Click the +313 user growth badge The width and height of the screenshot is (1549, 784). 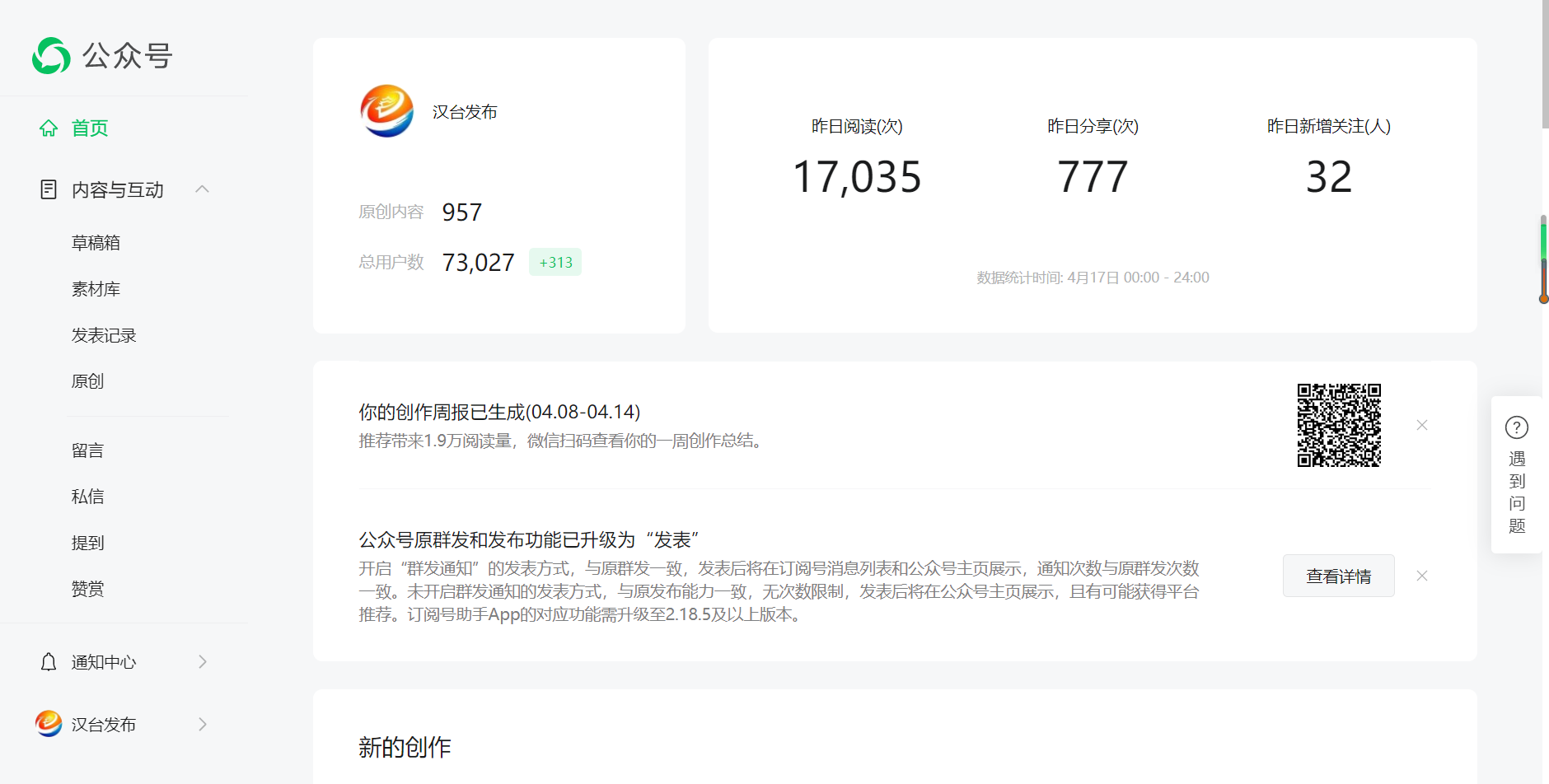pos(555,262)
